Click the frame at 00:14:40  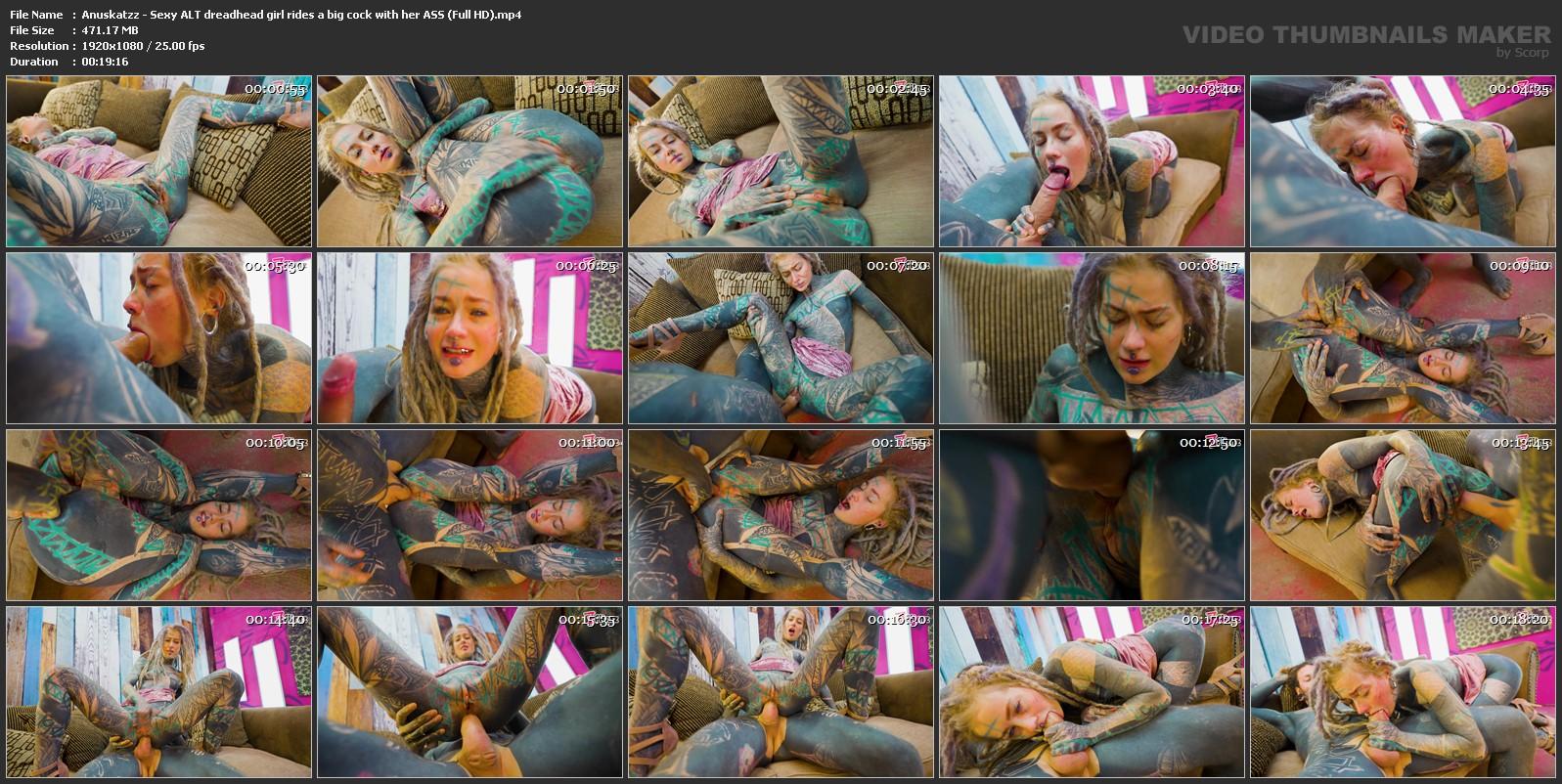pyautogui.click(x=158, y=692)
